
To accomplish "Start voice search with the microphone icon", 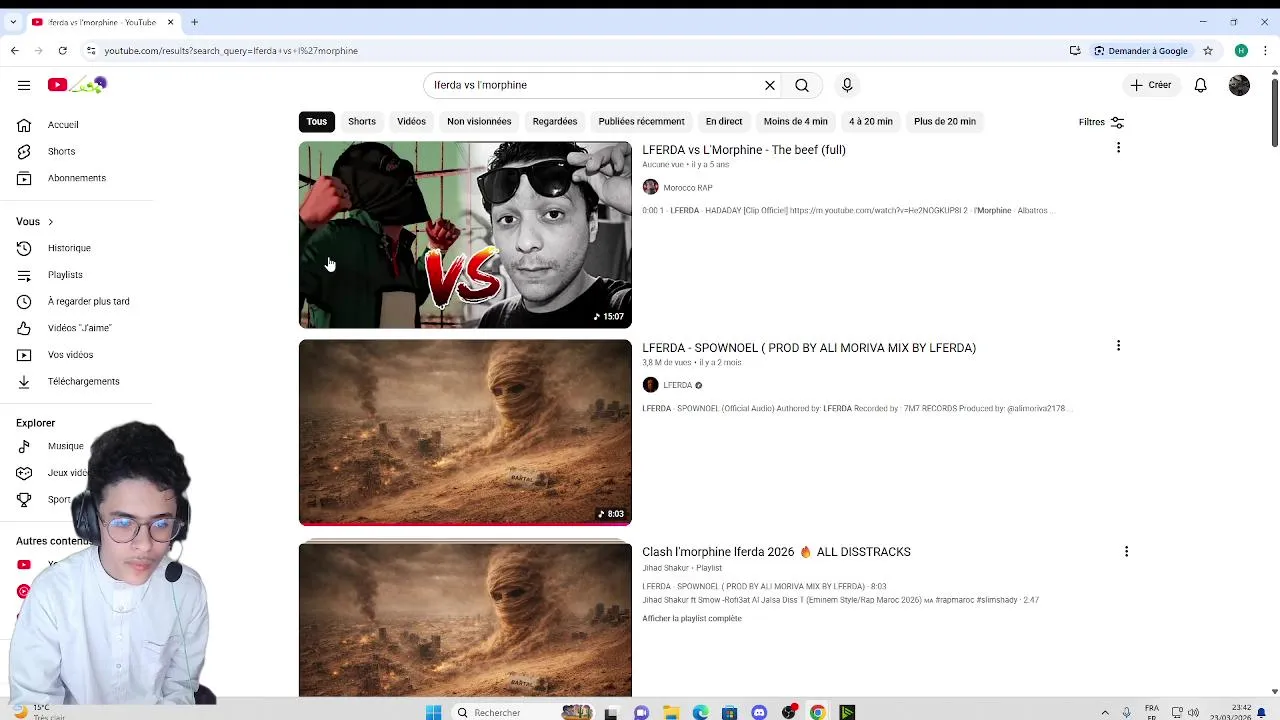I will point(847,85).
